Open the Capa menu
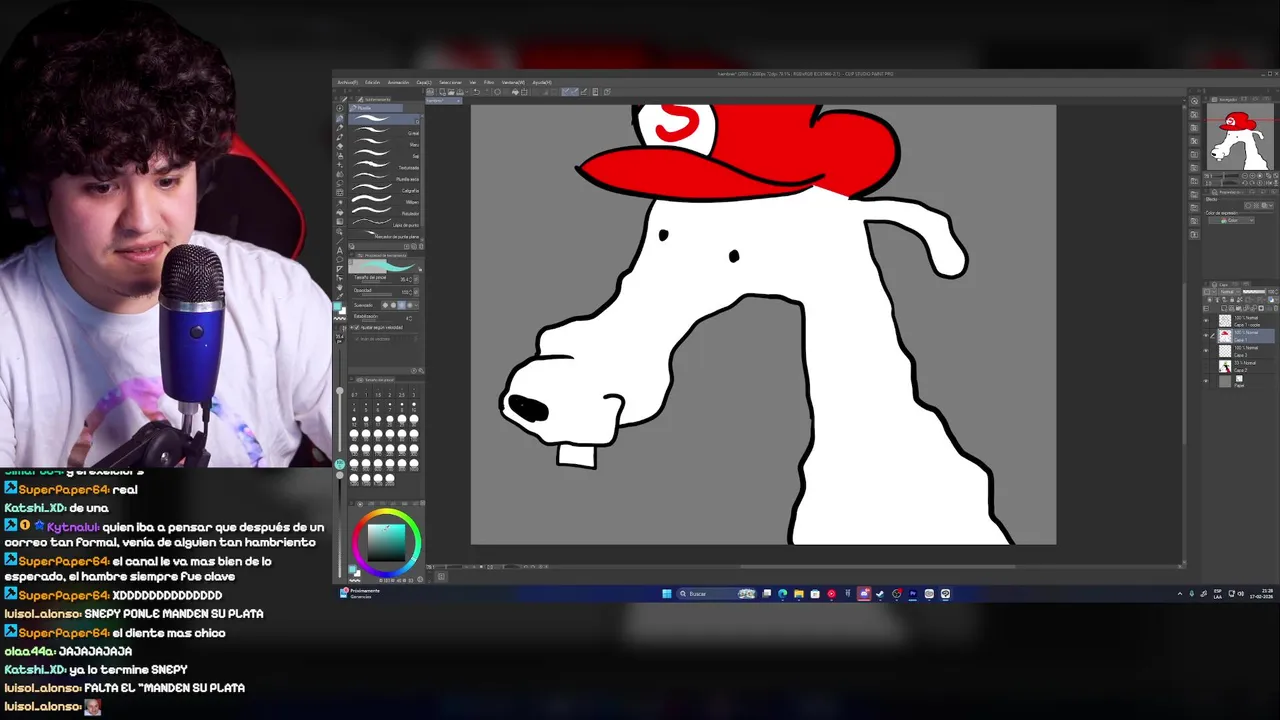 click(x=424, y=82)
